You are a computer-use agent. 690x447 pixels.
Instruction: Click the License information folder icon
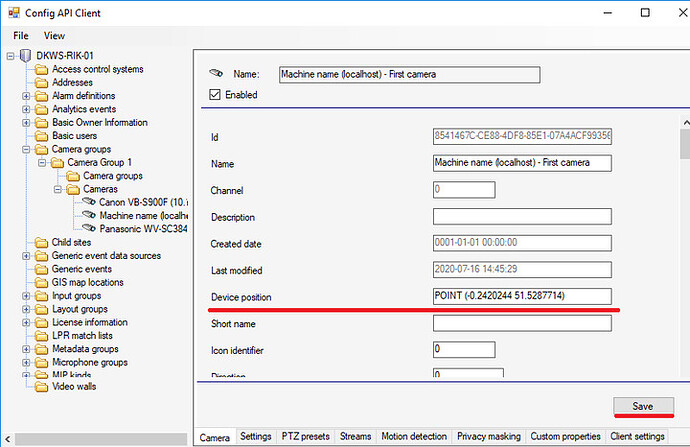tap(41, 322)
